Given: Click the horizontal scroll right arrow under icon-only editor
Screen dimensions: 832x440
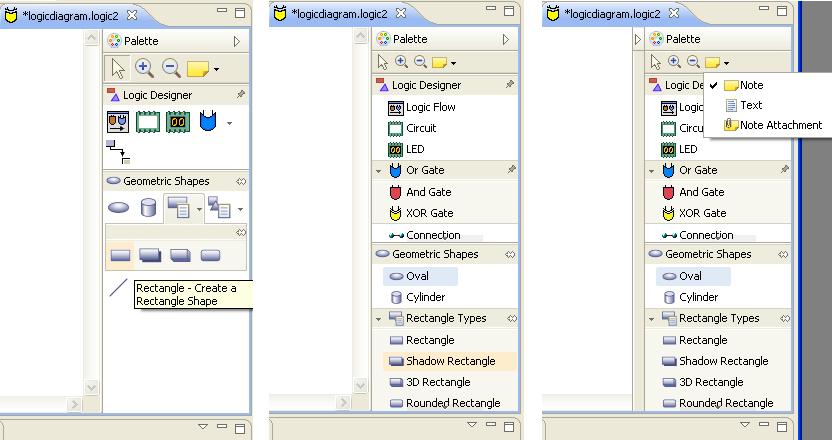Looking at the screenshot, I should 74,405.
